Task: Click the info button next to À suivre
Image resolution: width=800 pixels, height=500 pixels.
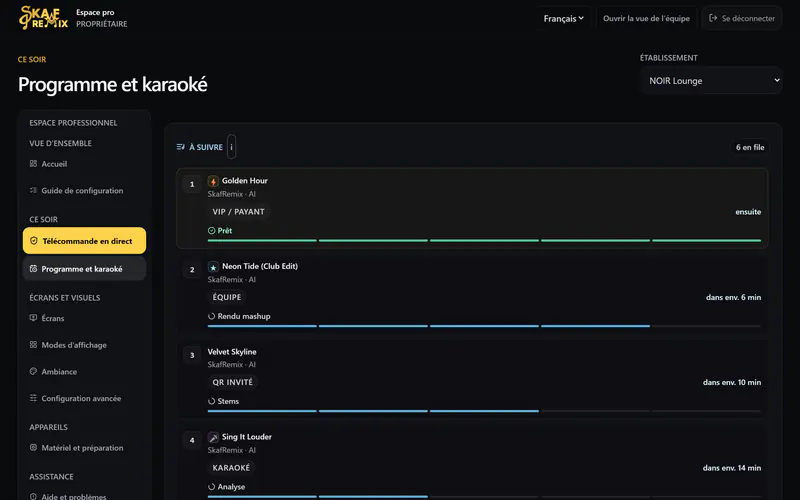Action: 231,147
